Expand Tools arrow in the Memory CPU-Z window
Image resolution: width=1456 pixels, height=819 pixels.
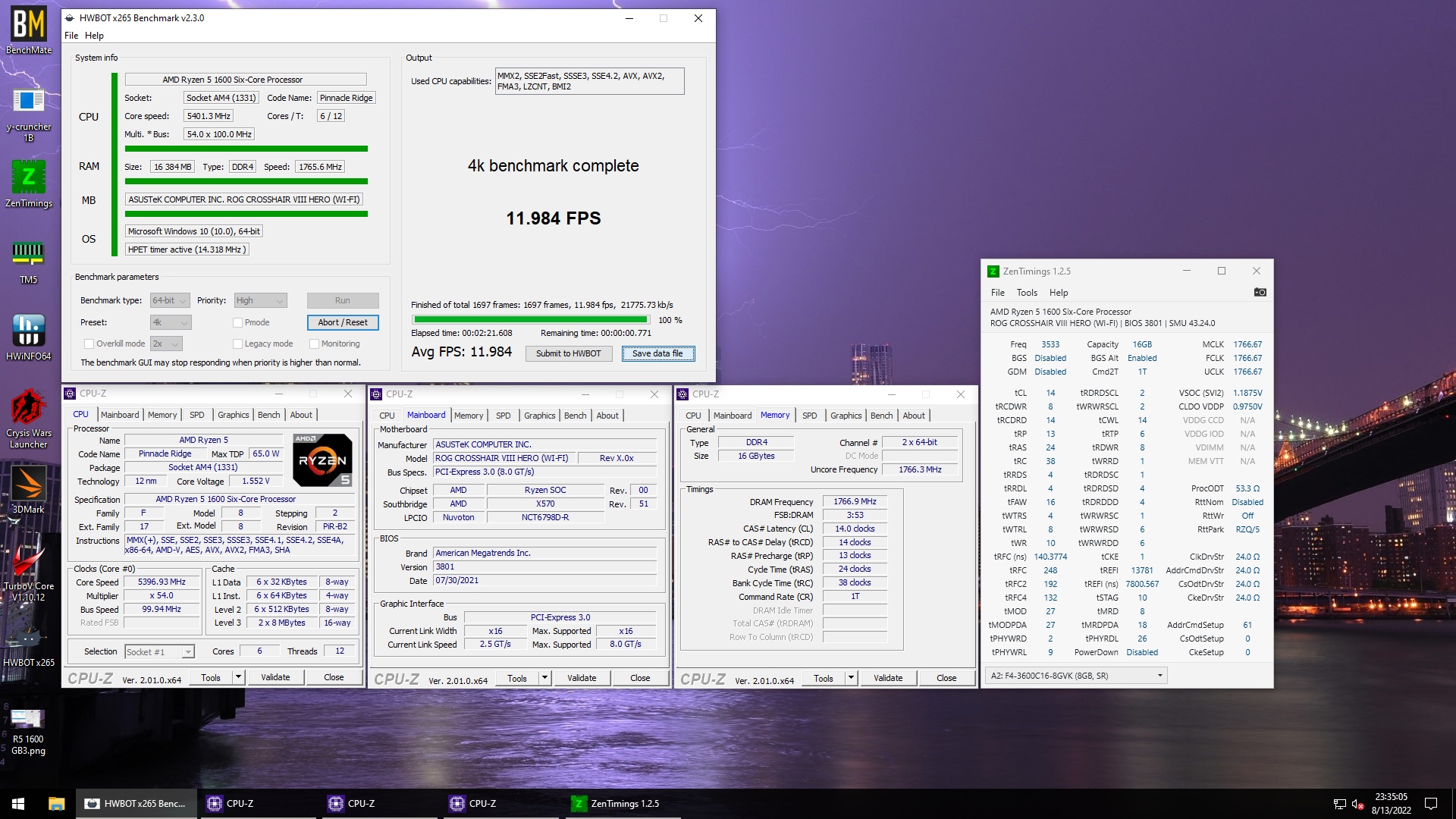(851, 678)
